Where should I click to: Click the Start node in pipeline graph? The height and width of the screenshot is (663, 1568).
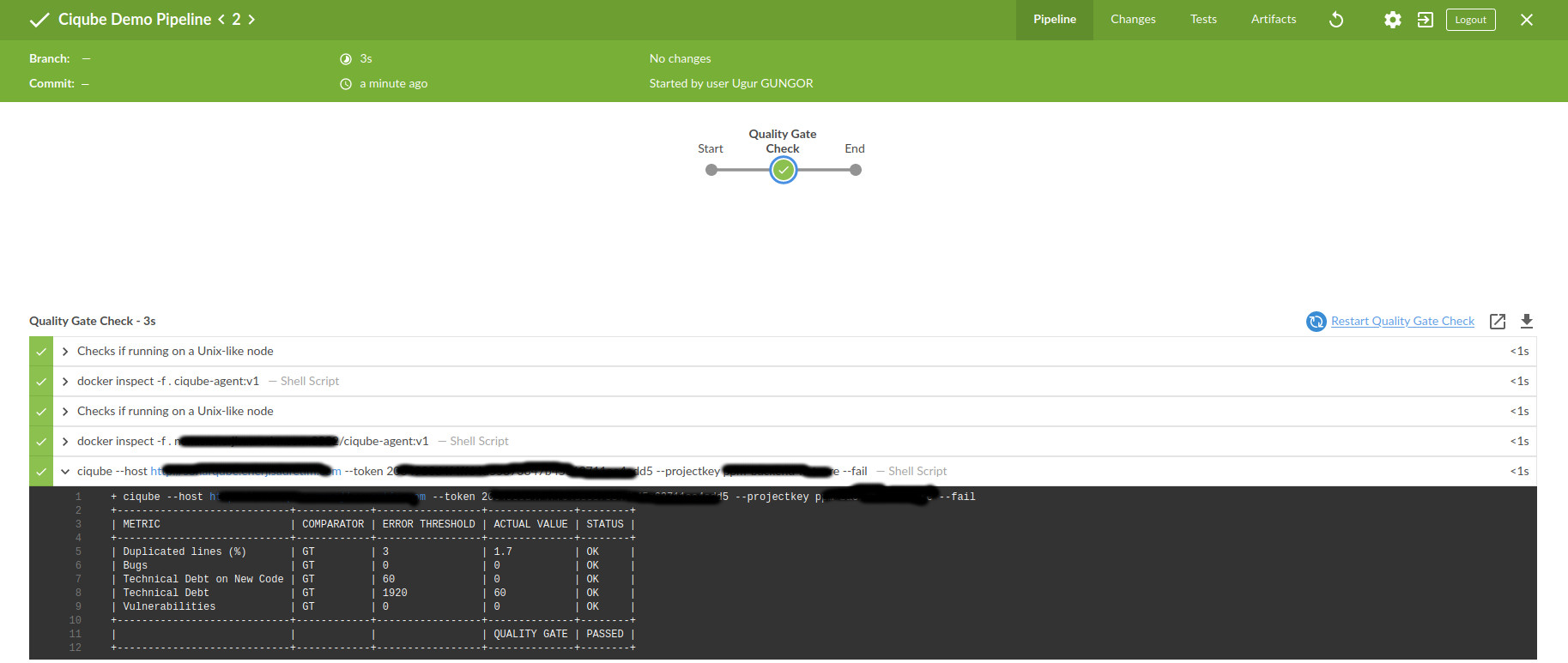(x=711, y=170)
